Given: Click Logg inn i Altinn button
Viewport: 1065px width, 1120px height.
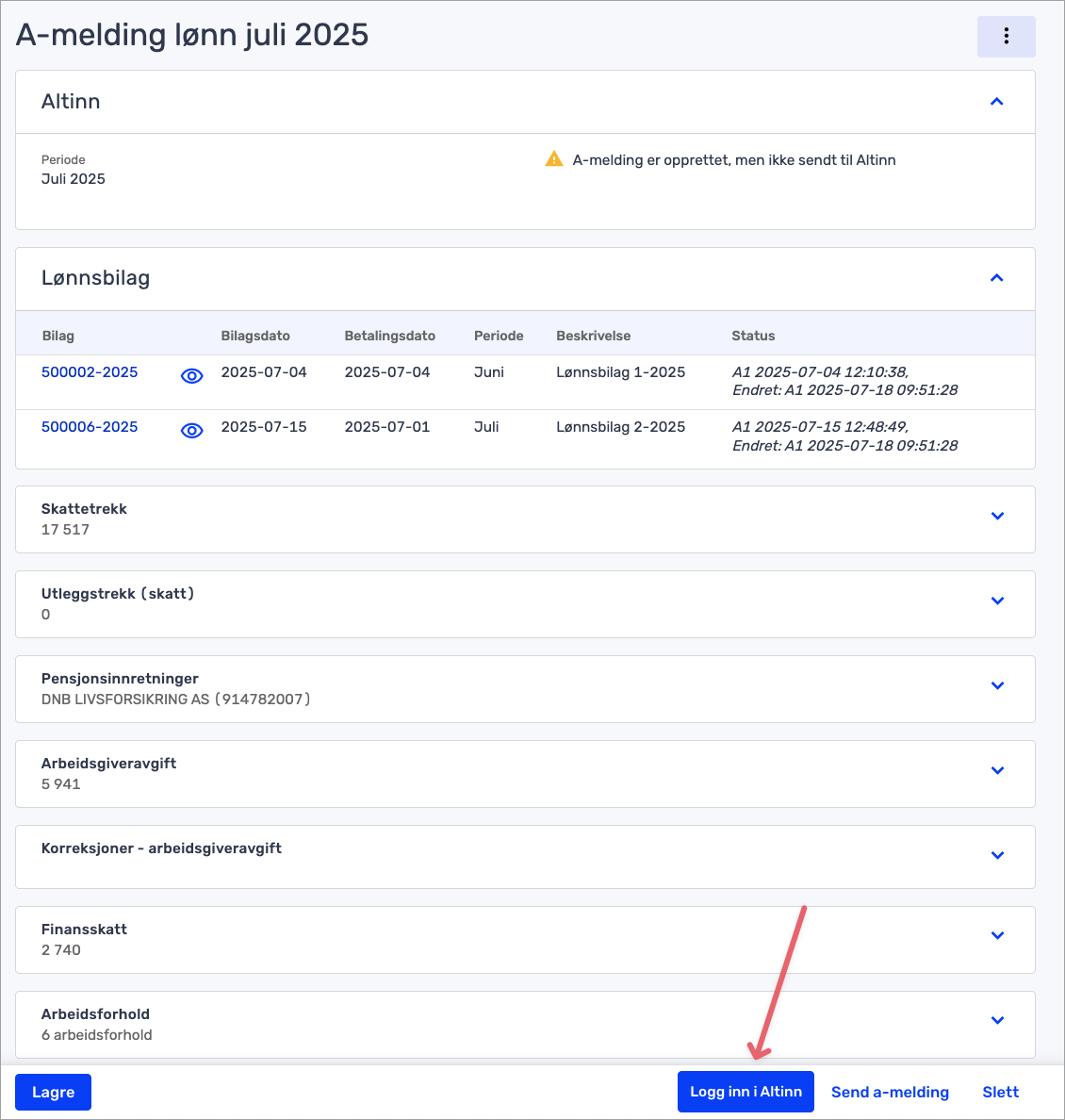Looking at the screenshot, I should [745, 1092].
